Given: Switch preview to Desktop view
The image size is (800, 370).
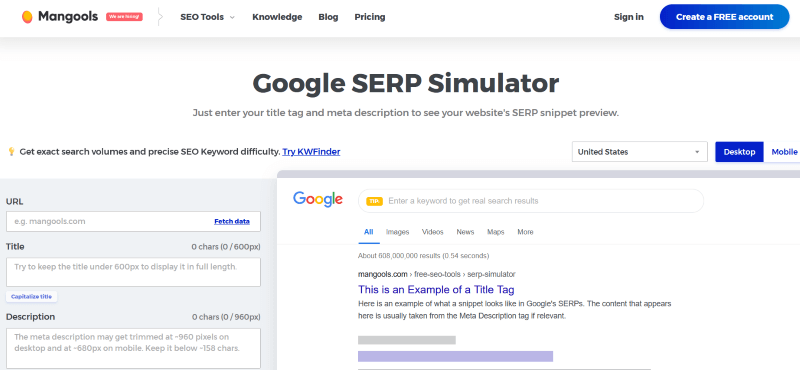Looking at the screenshot, I should 739,152.
